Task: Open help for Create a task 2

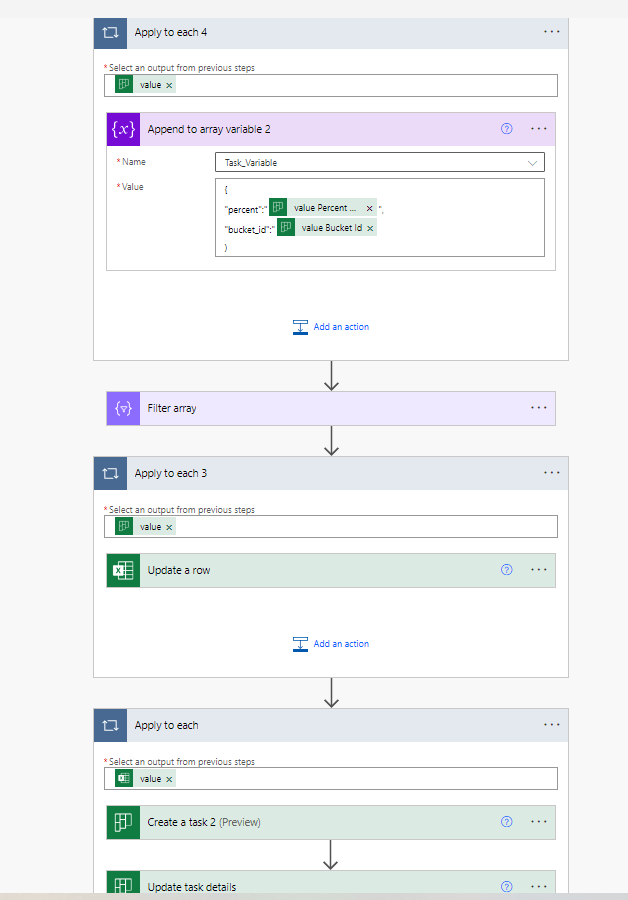Action: pyautogui.click(x=506, y=822)
